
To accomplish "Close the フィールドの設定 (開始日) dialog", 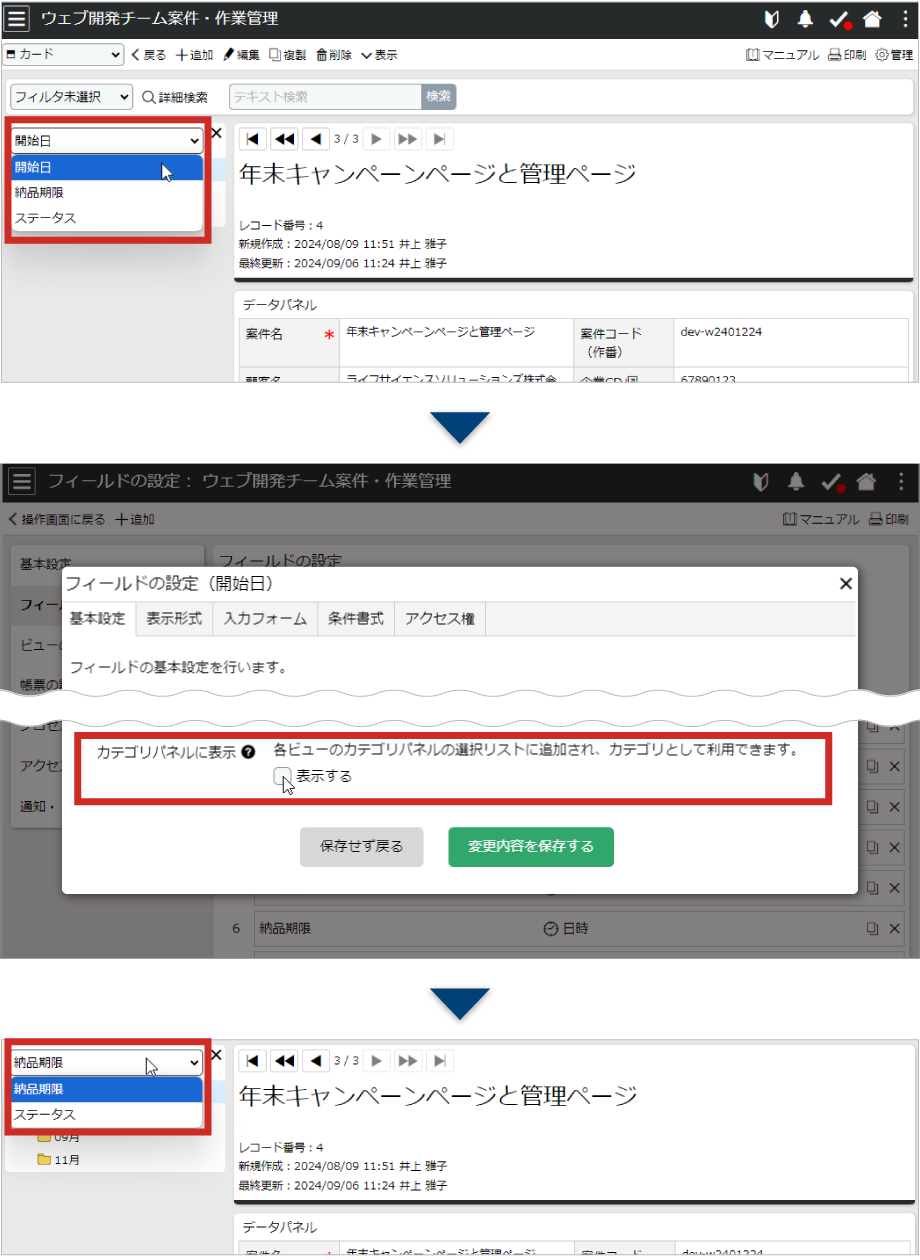I will [x=845, y=584].
